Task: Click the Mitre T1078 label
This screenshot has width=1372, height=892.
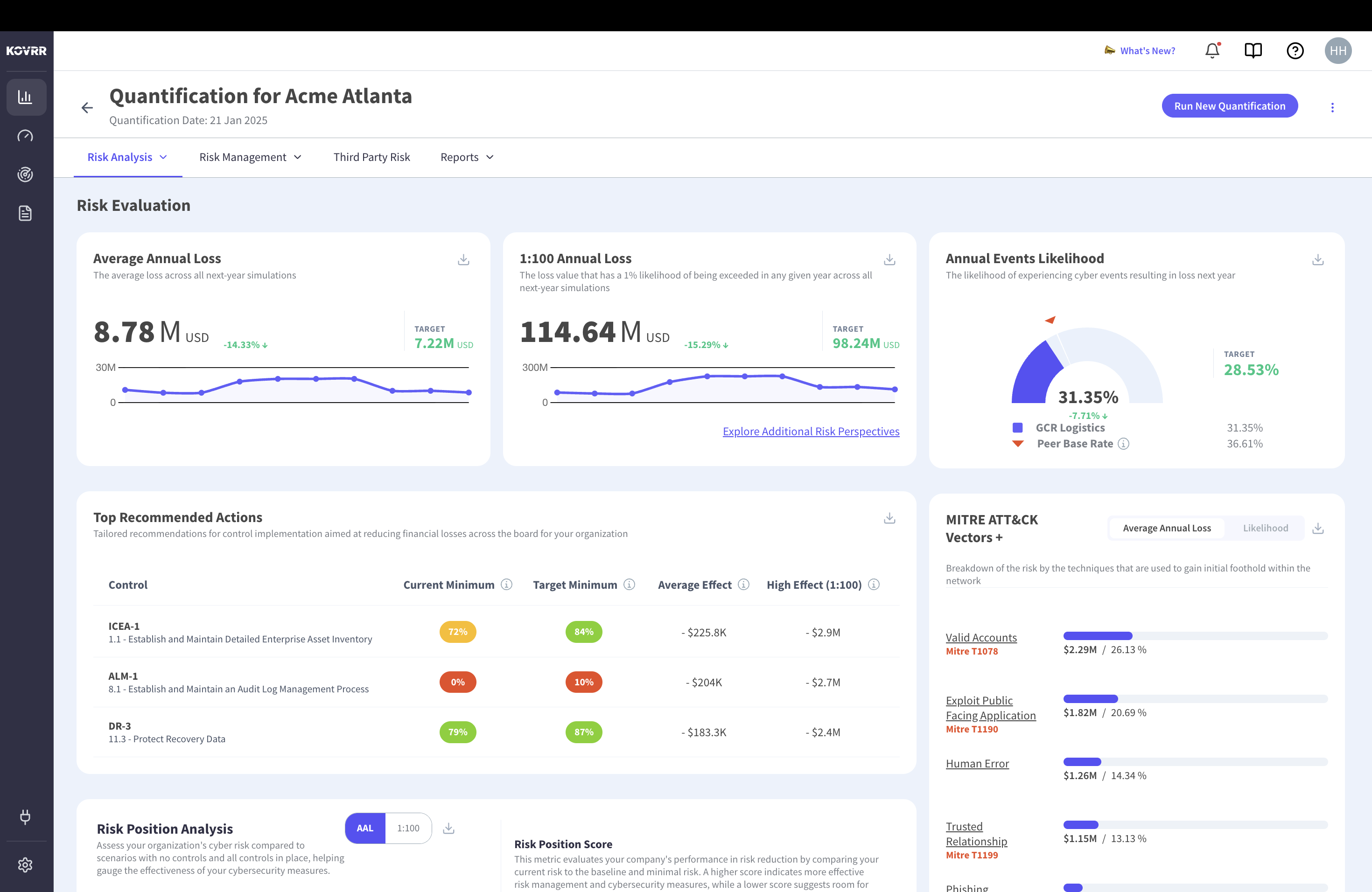Action: 971,651
